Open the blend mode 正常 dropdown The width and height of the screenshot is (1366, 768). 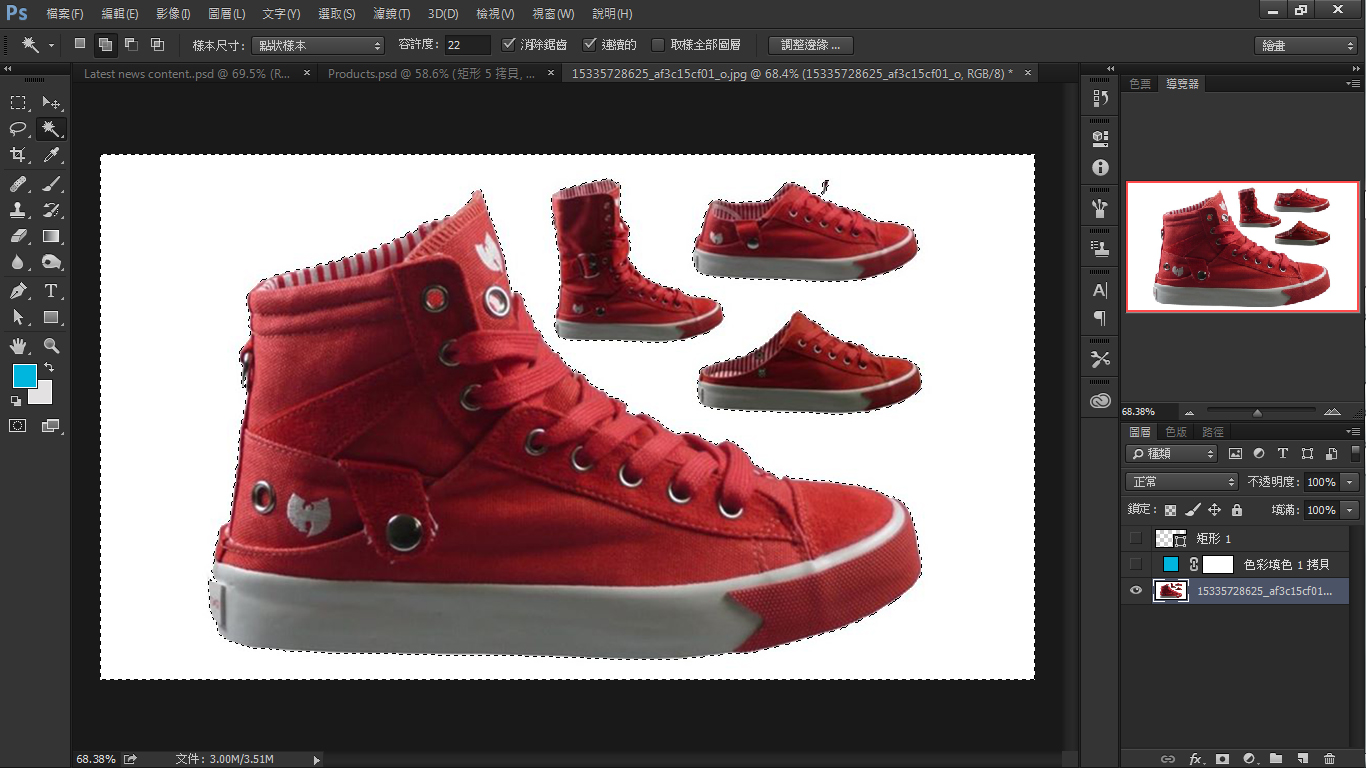pos(1181,482)
